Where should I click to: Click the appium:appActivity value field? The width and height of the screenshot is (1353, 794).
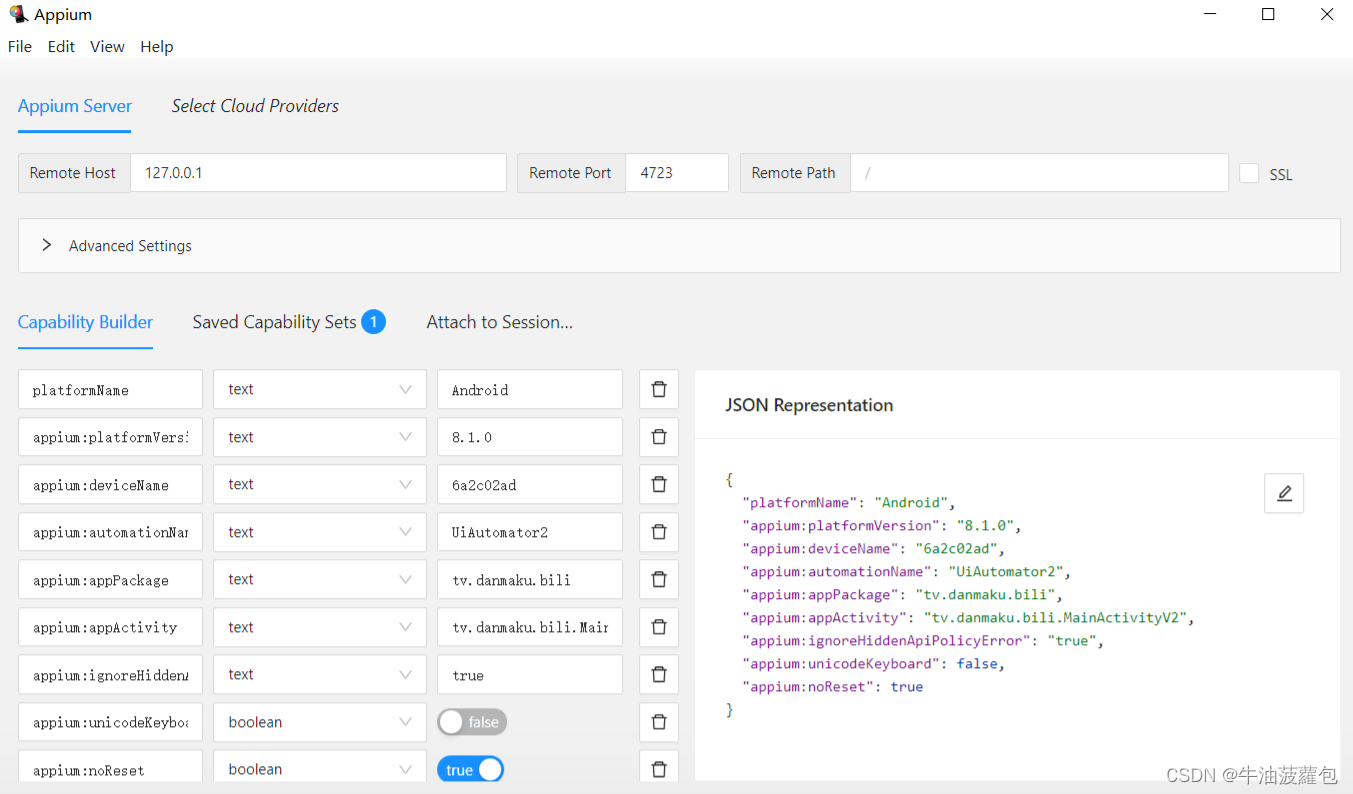[x=530, y=627]
